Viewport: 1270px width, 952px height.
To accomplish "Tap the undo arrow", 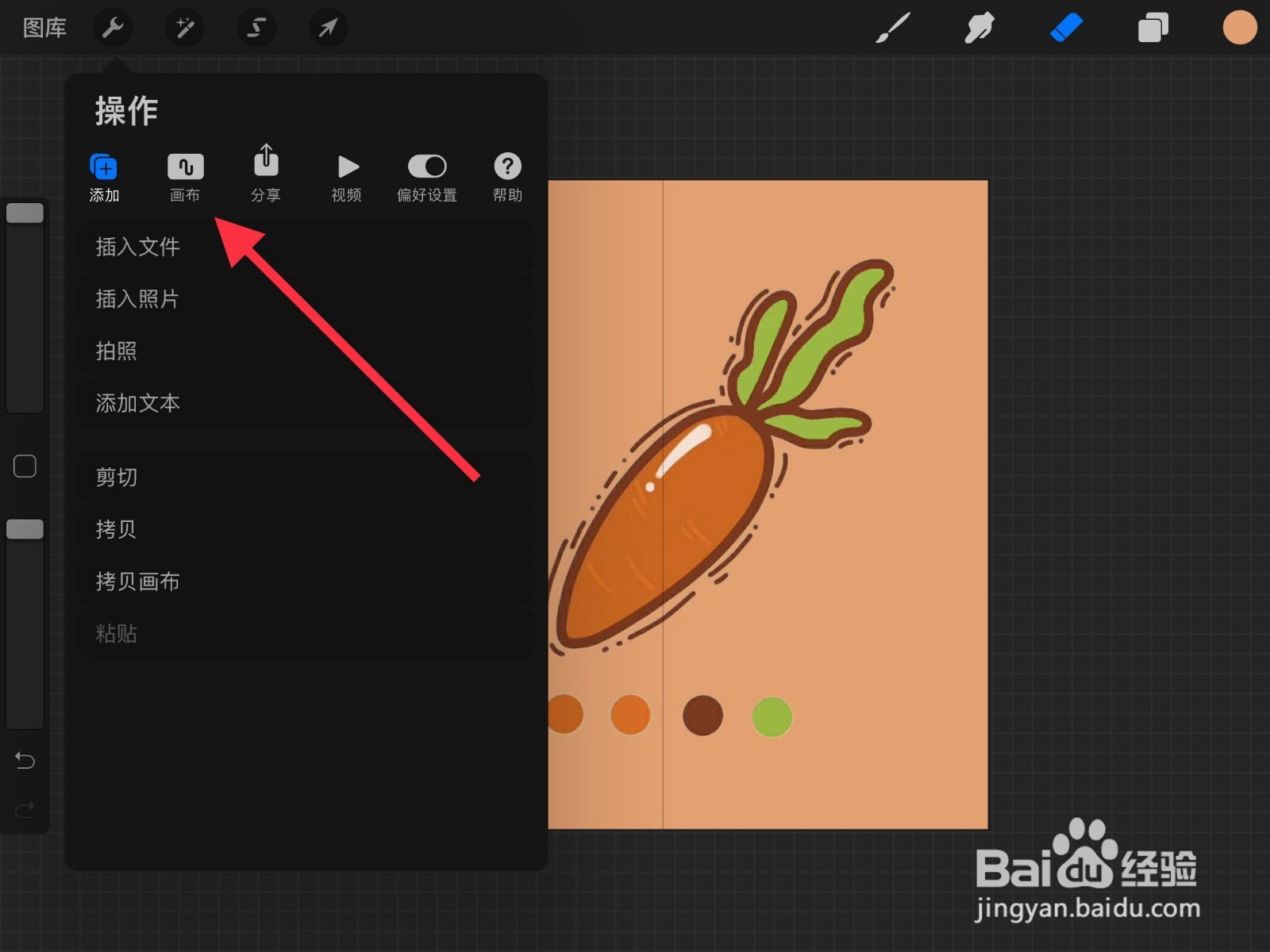I will click(25, 761).
